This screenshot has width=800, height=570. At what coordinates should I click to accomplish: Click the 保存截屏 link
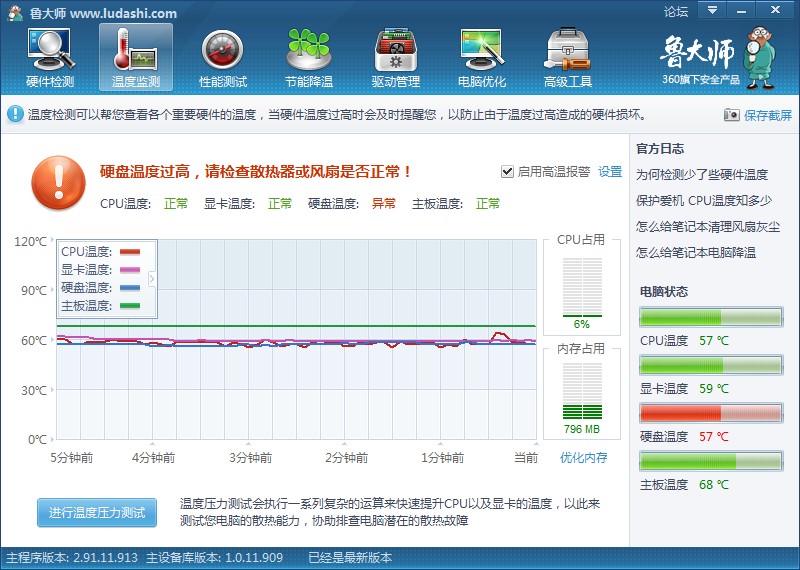point(767,115)
